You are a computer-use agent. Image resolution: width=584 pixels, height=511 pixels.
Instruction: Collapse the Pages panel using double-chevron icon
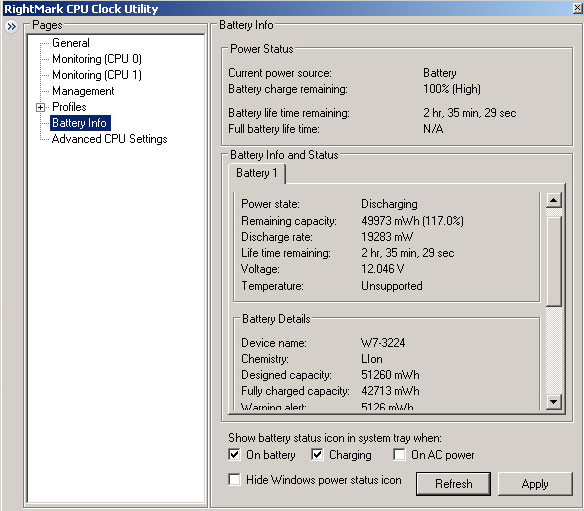point(11,26)
